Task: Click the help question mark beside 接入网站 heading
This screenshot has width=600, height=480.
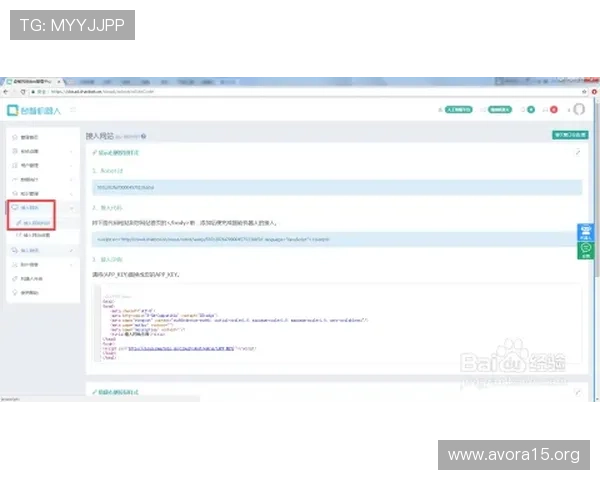Action: [143, 136]
